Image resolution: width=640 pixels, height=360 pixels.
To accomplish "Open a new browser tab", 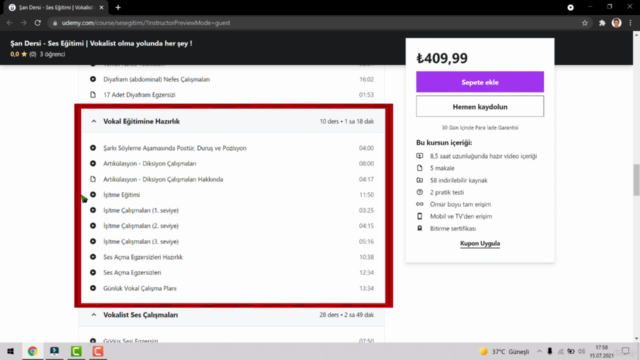I will click(118, 7).
